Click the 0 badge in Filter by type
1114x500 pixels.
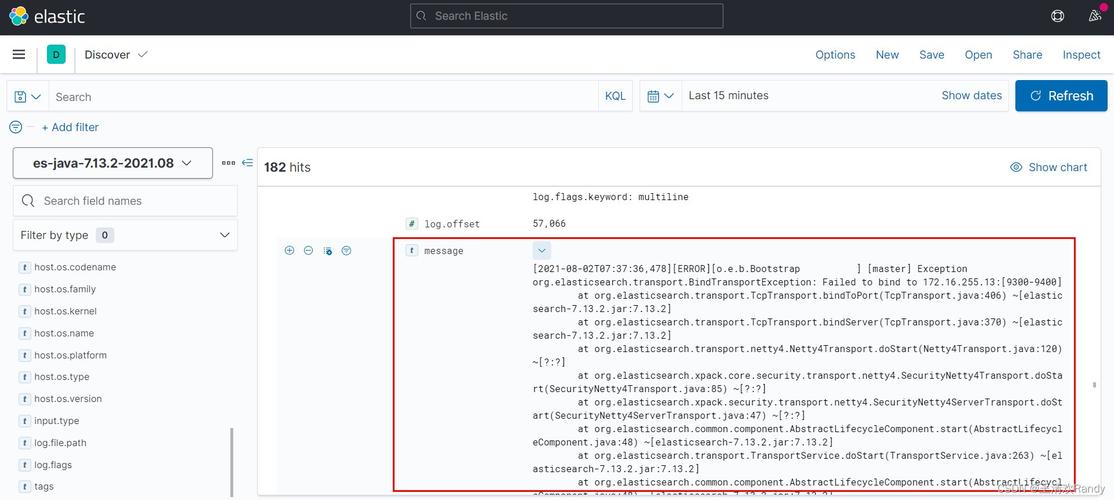[104, 235]
